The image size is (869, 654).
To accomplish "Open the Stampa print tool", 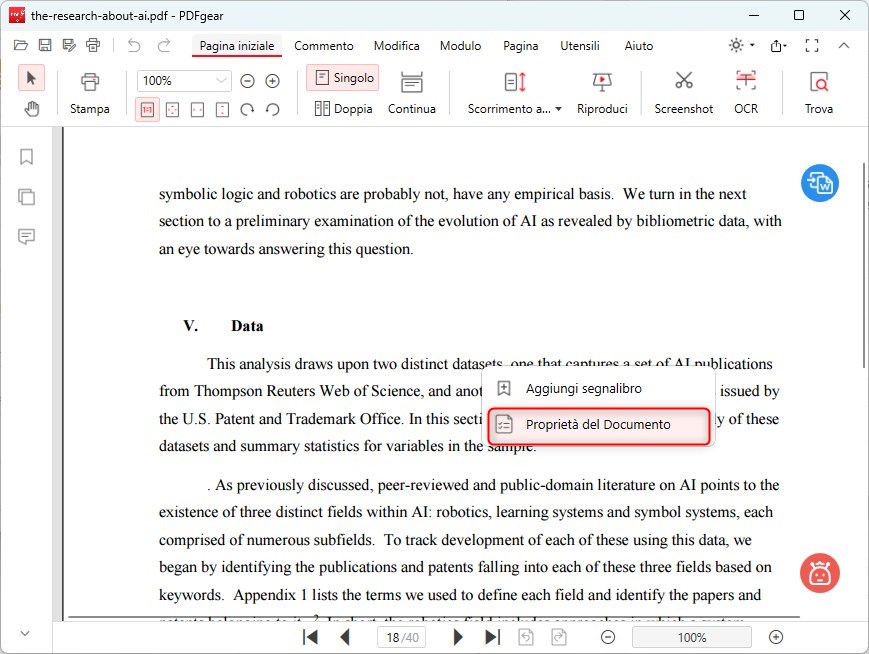I will [x=89, y=90].
